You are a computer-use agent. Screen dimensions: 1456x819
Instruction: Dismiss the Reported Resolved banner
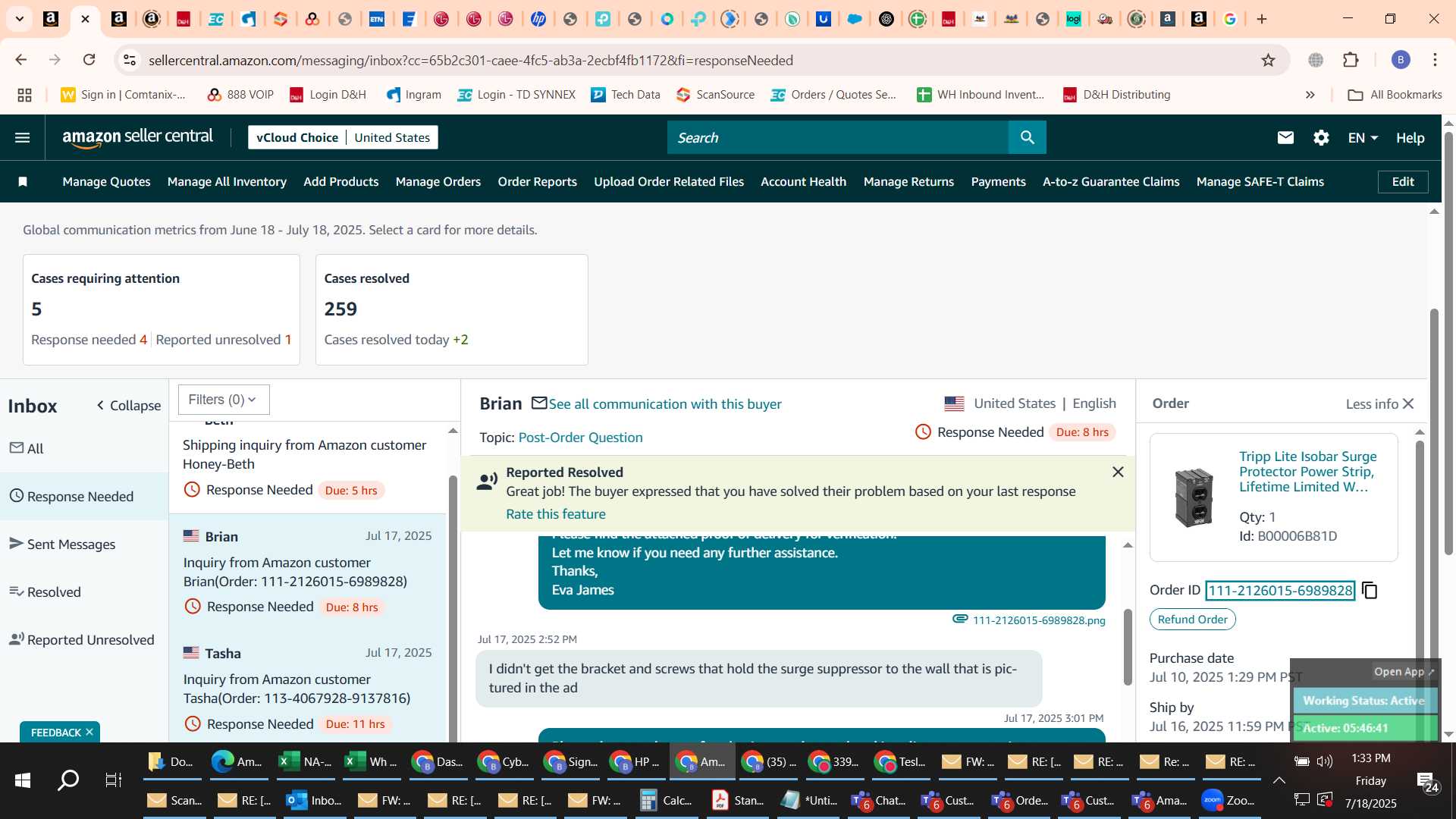coord(1118,472)
